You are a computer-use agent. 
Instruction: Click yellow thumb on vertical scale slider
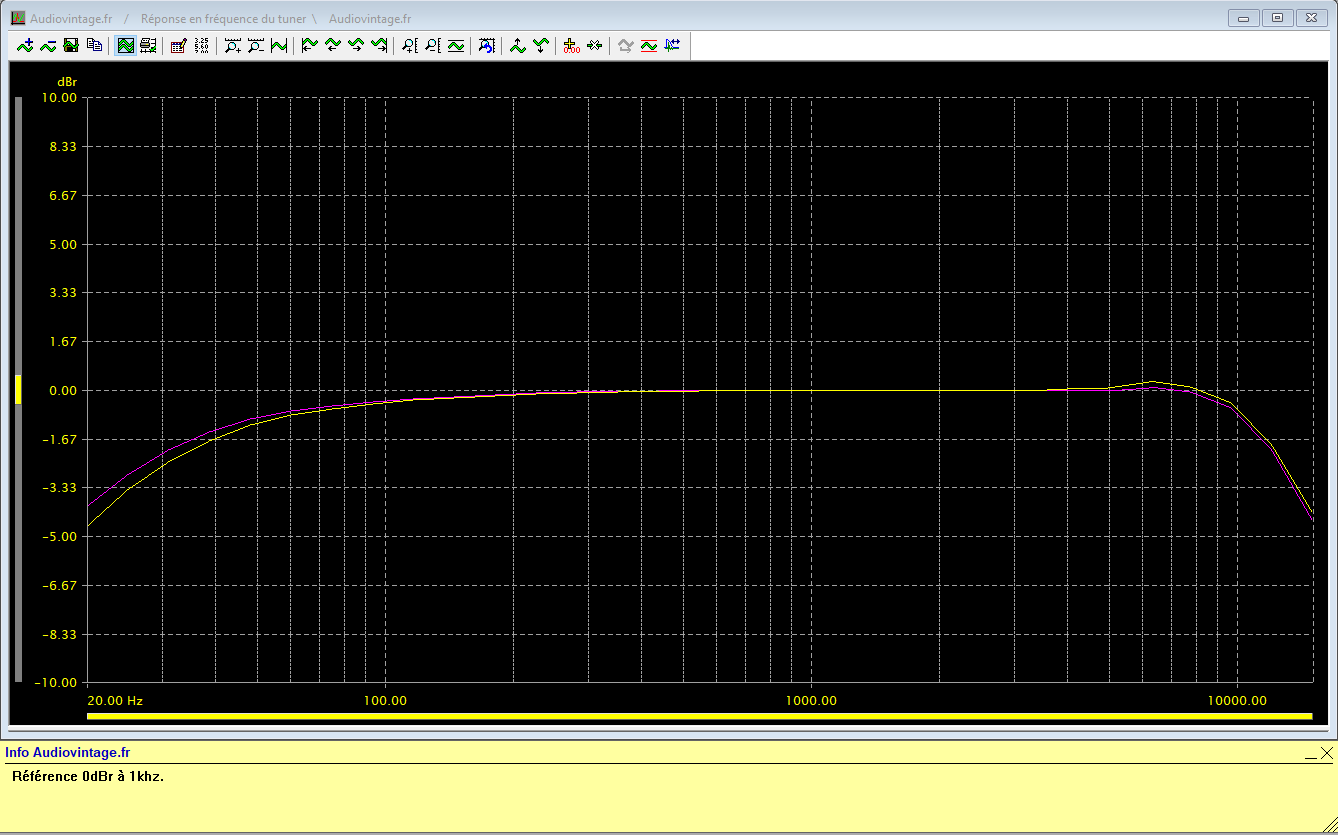point(18,389)
